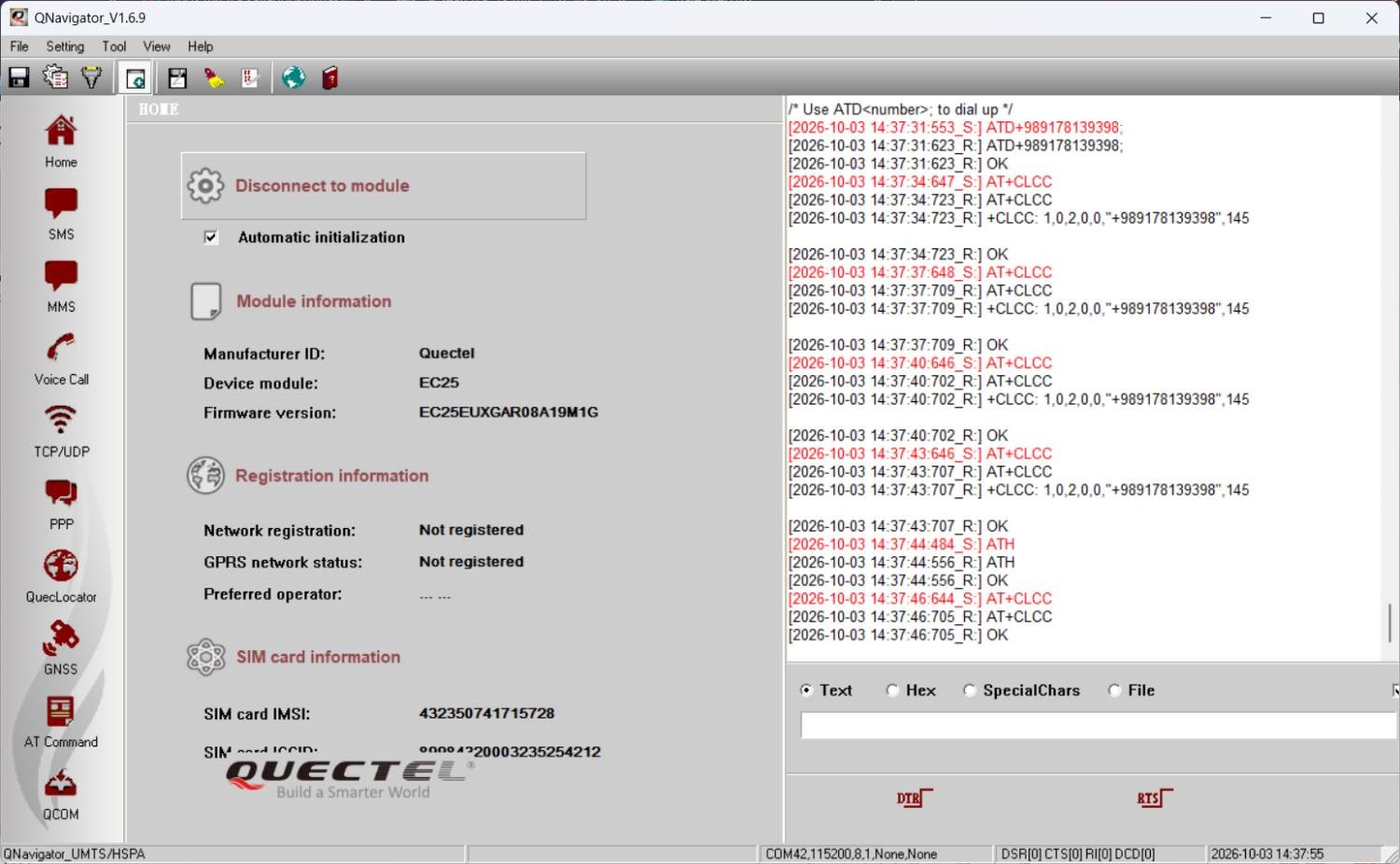
Task: Uncheck Automatic initialization checkbox
Action: coord(211,237)
